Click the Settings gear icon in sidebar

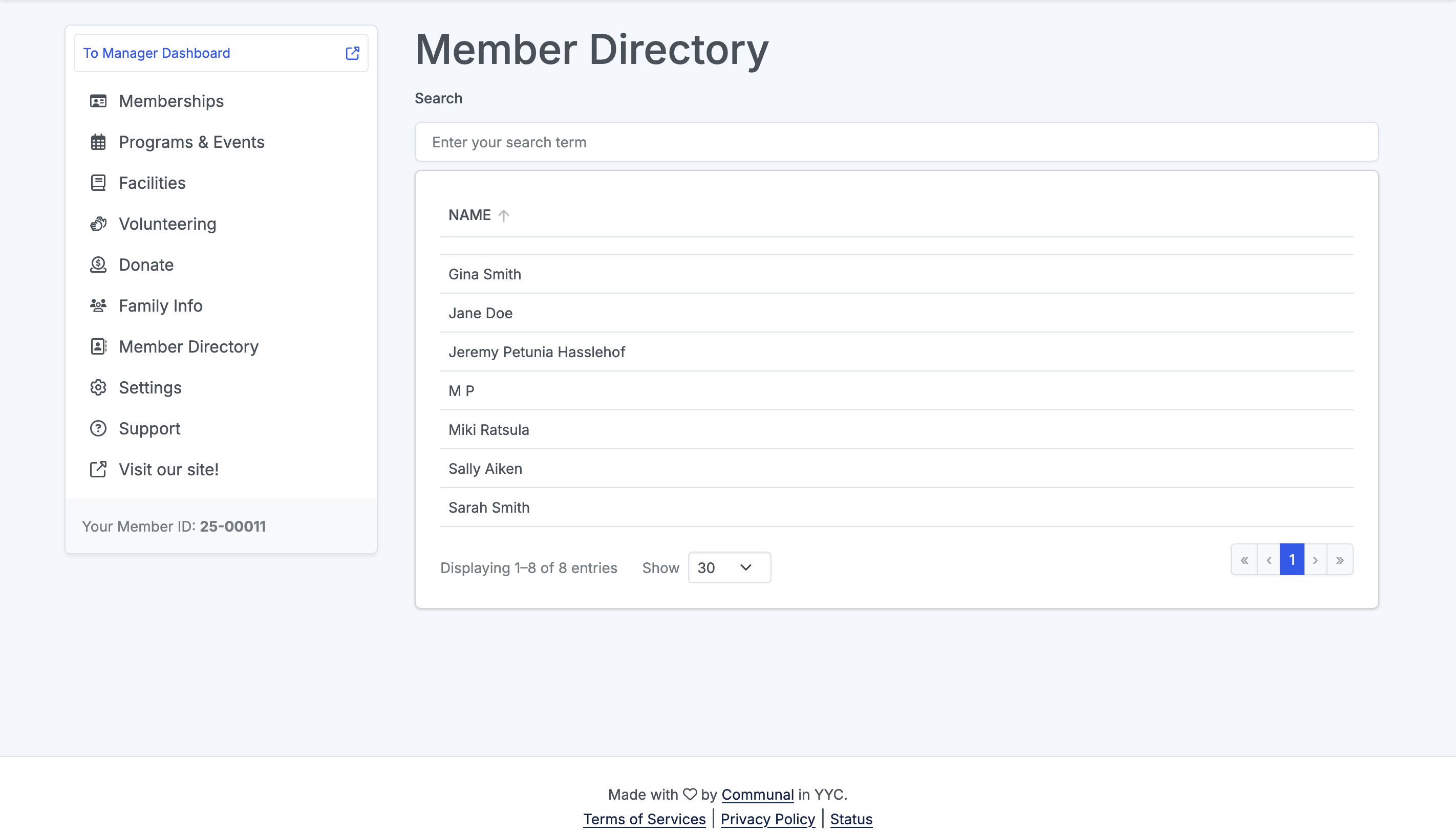coord(98,388)
